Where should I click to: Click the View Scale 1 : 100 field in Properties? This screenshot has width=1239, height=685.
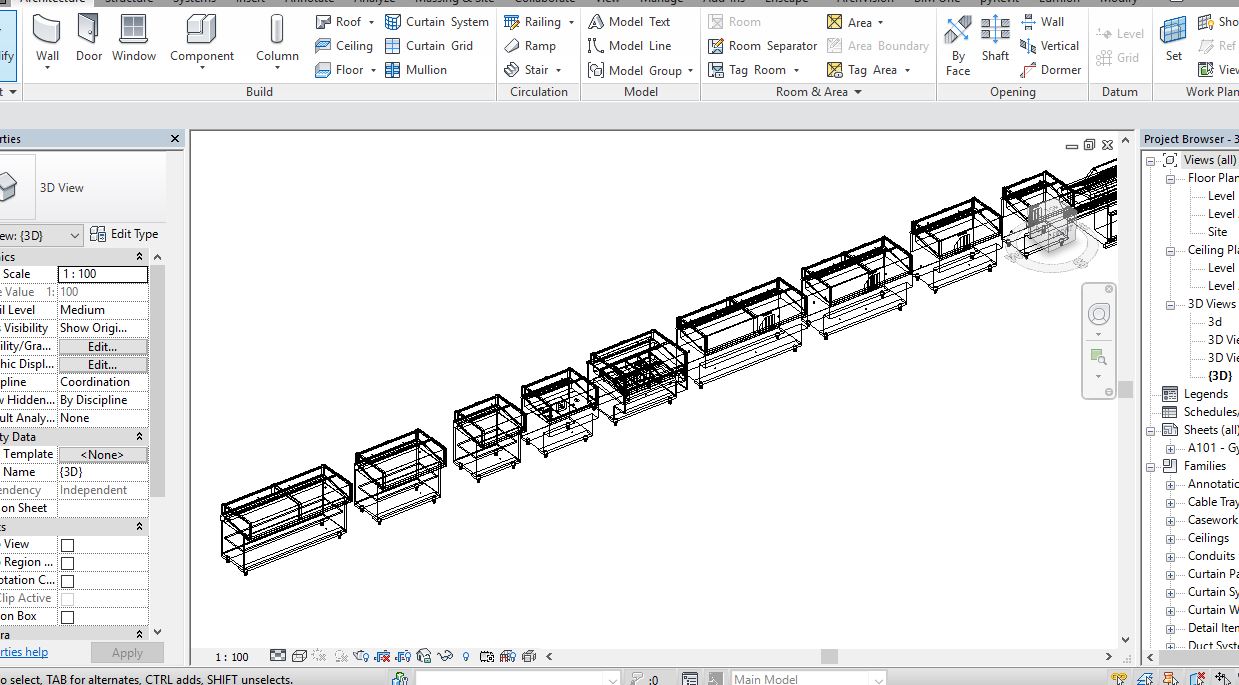click(102, 274)
